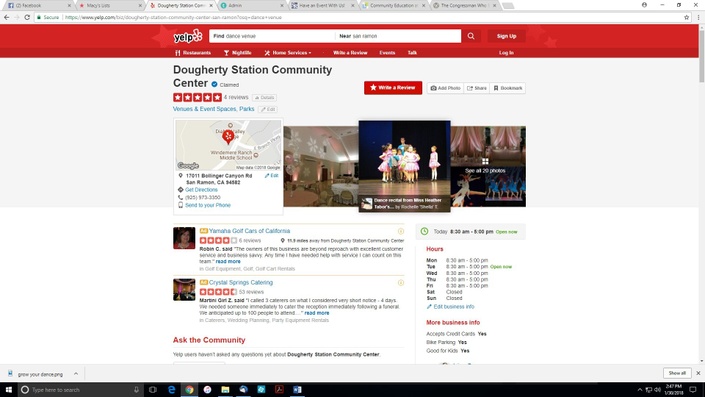Click the Add Photo camera button
The height and width of the screenshot is (397, 705).
click(446, 88)
